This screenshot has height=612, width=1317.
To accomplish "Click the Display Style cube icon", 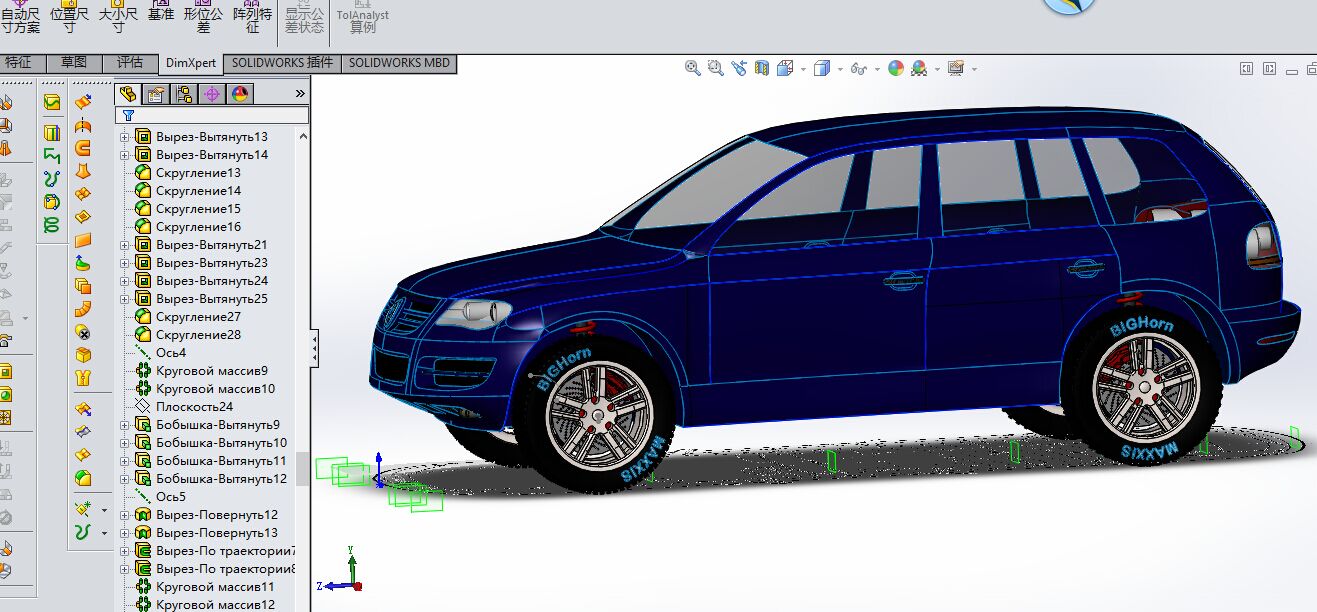I will (822, 68).
